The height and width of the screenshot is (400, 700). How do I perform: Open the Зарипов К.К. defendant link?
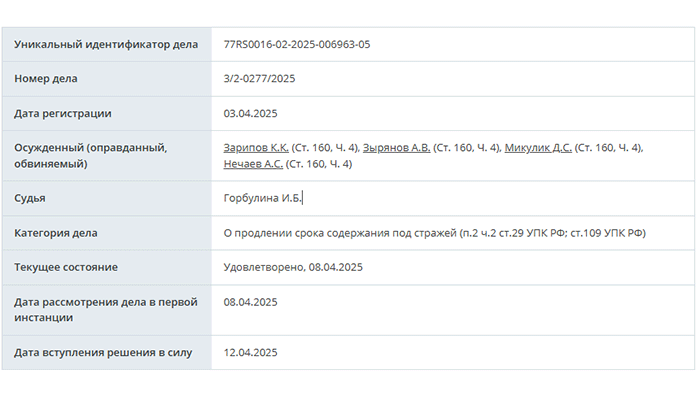click(x=256, y=148)
